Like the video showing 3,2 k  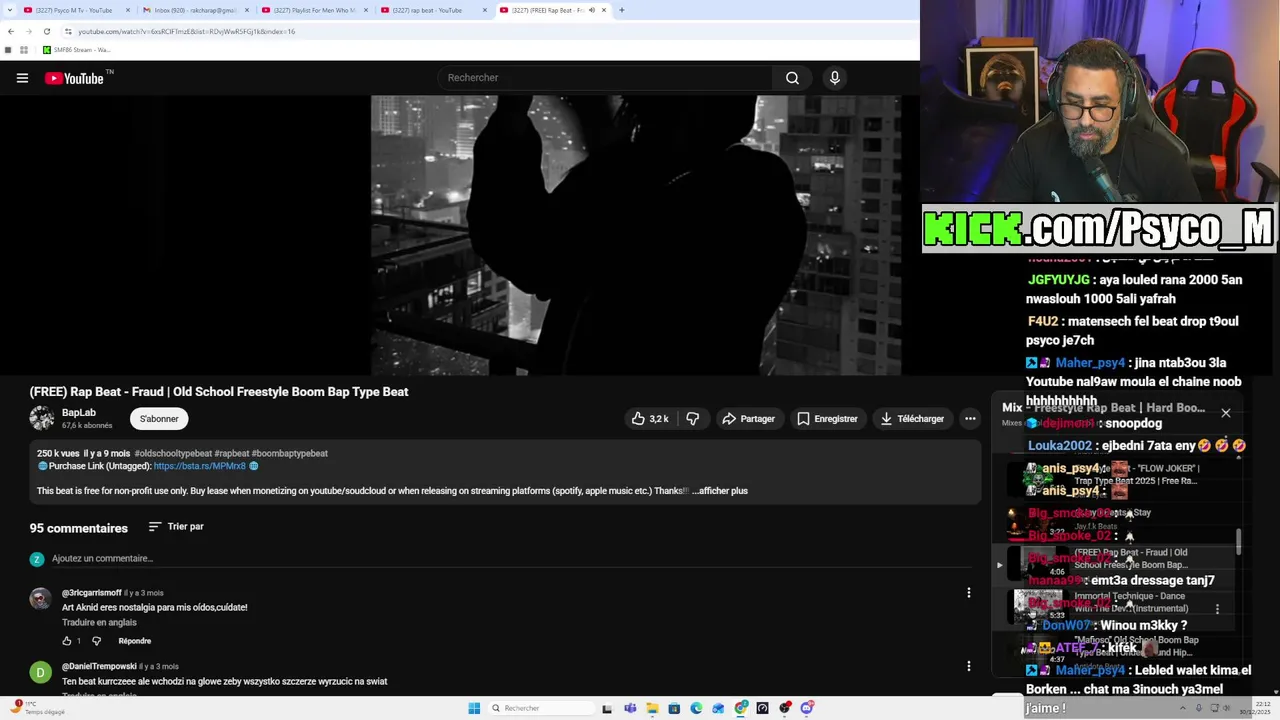tap(650, 419)
